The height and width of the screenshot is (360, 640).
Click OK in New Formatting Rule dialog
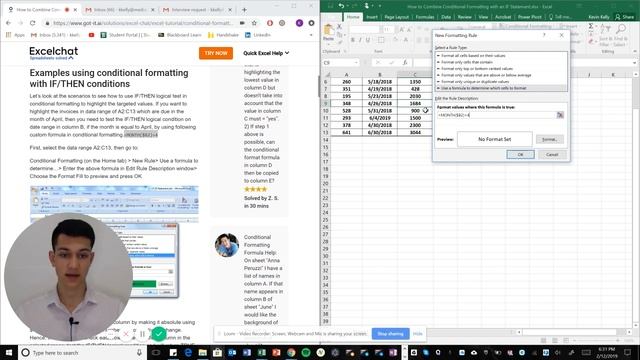pyautogui.click(x=520, y=154)
